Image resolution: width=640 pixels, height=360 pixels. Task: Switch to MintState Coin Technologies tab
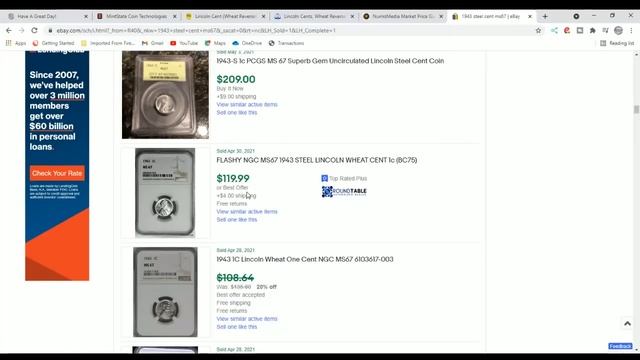click(x=136, y=16)
